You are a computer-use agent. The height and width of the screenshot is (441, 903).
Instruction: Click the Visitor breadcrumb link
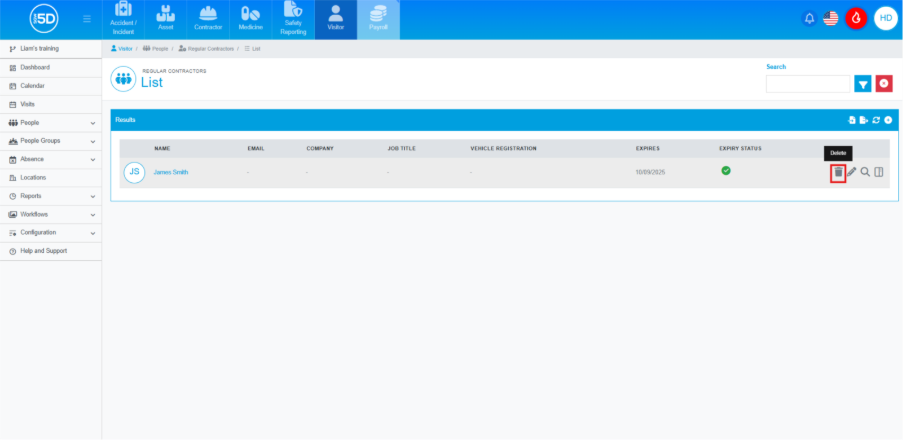coord(121,48)
